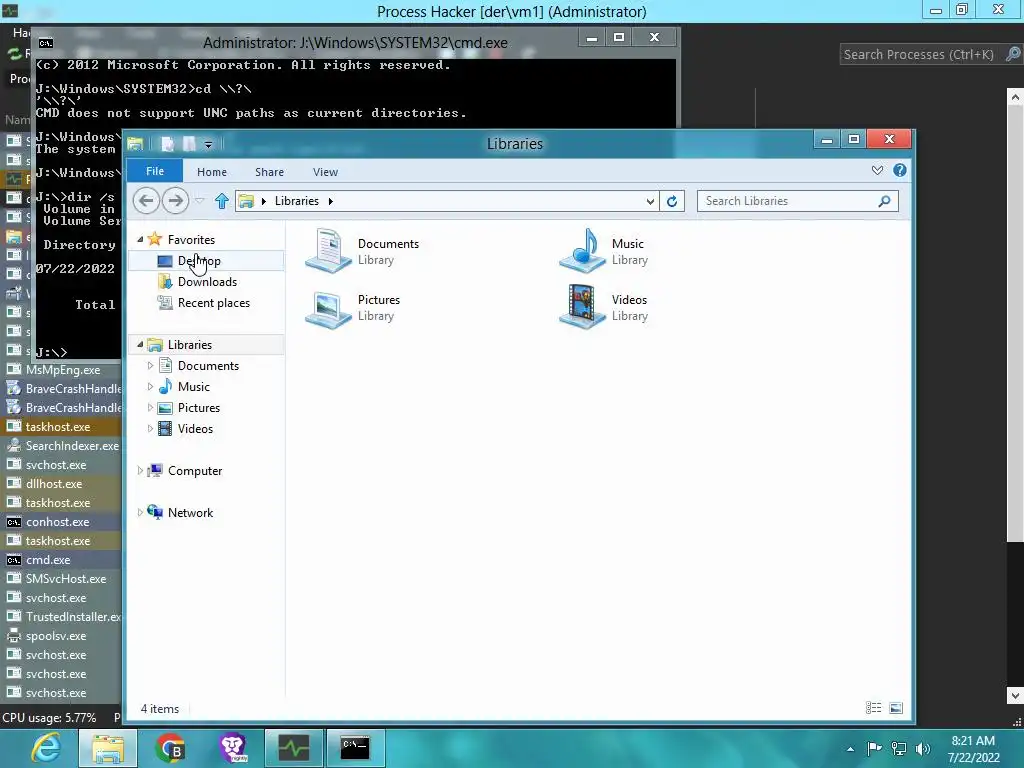1024x768 pixels.
Task: Click the new folder quick access icon
Action: coord(189,144)
